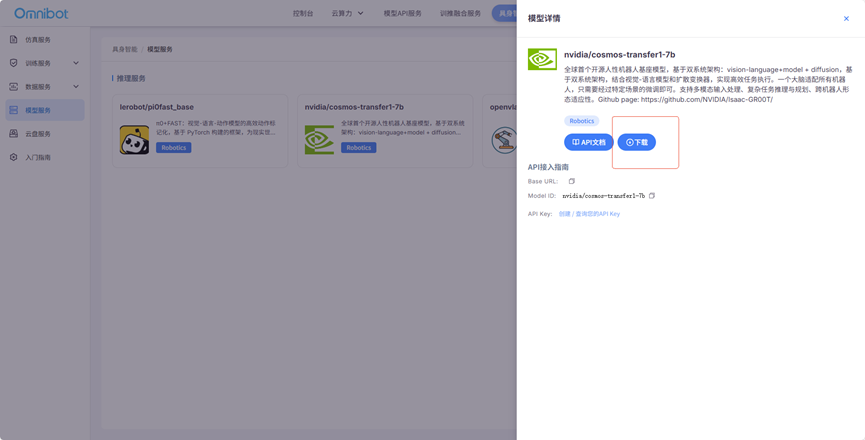This screenshot has height=440, width=865.
Task: Open the 云算力 dropdown arrow
Action: coord(361,13)
